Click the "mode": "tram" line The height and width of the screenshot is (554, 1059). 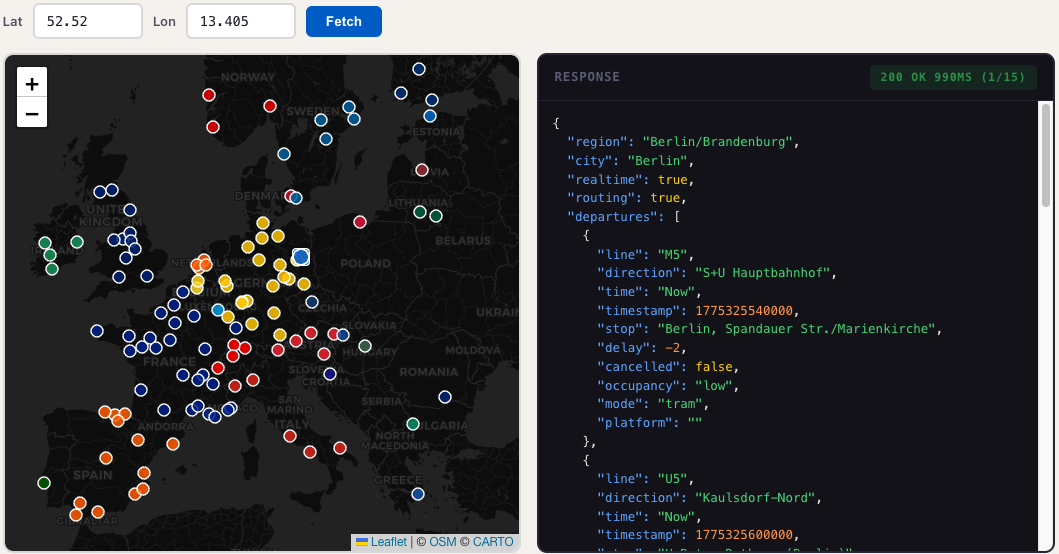(x=653, y=404)
